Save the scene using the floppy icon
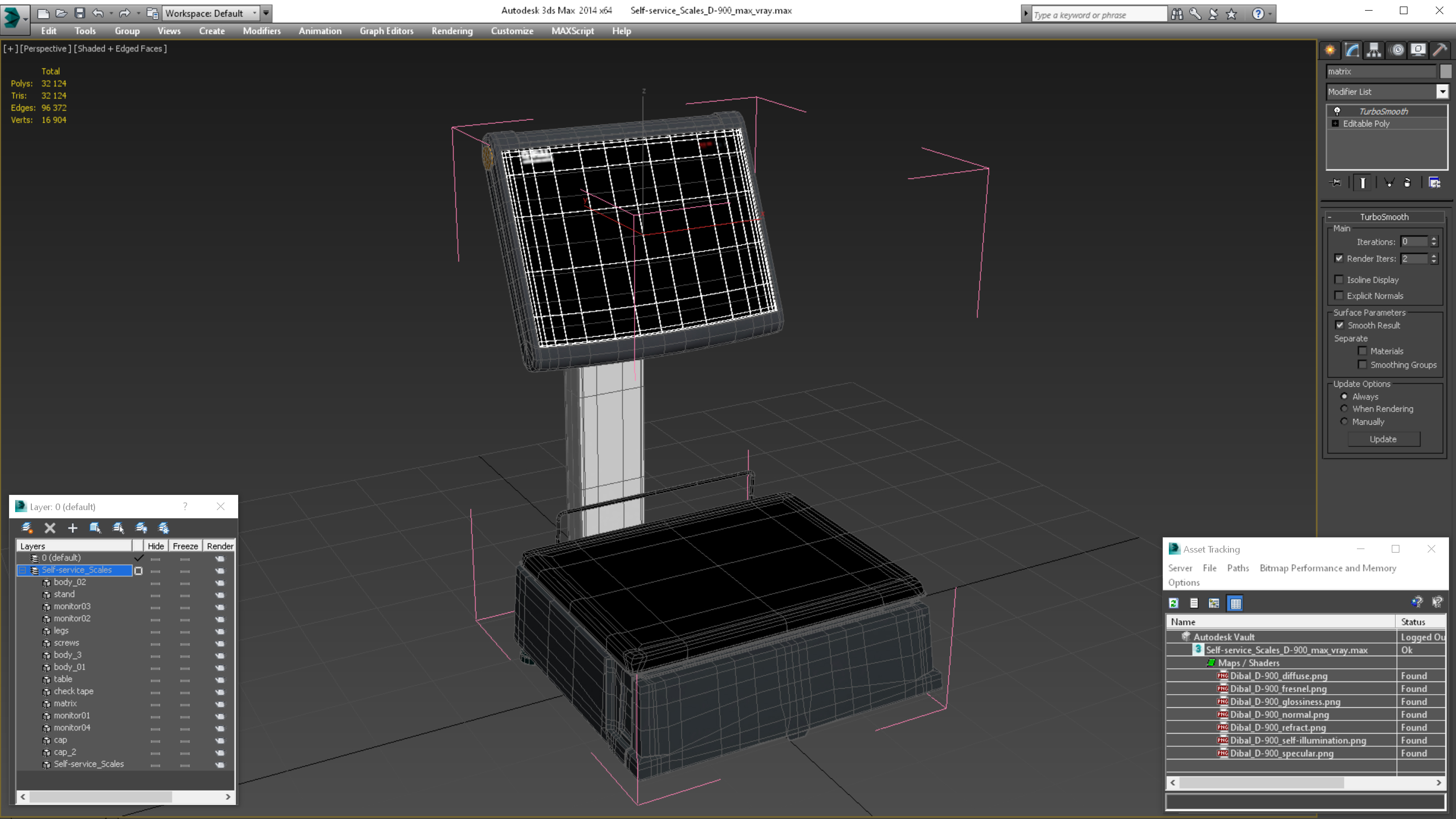Image resolution: width=1456 pixels, height=819 pixels. 80,13
